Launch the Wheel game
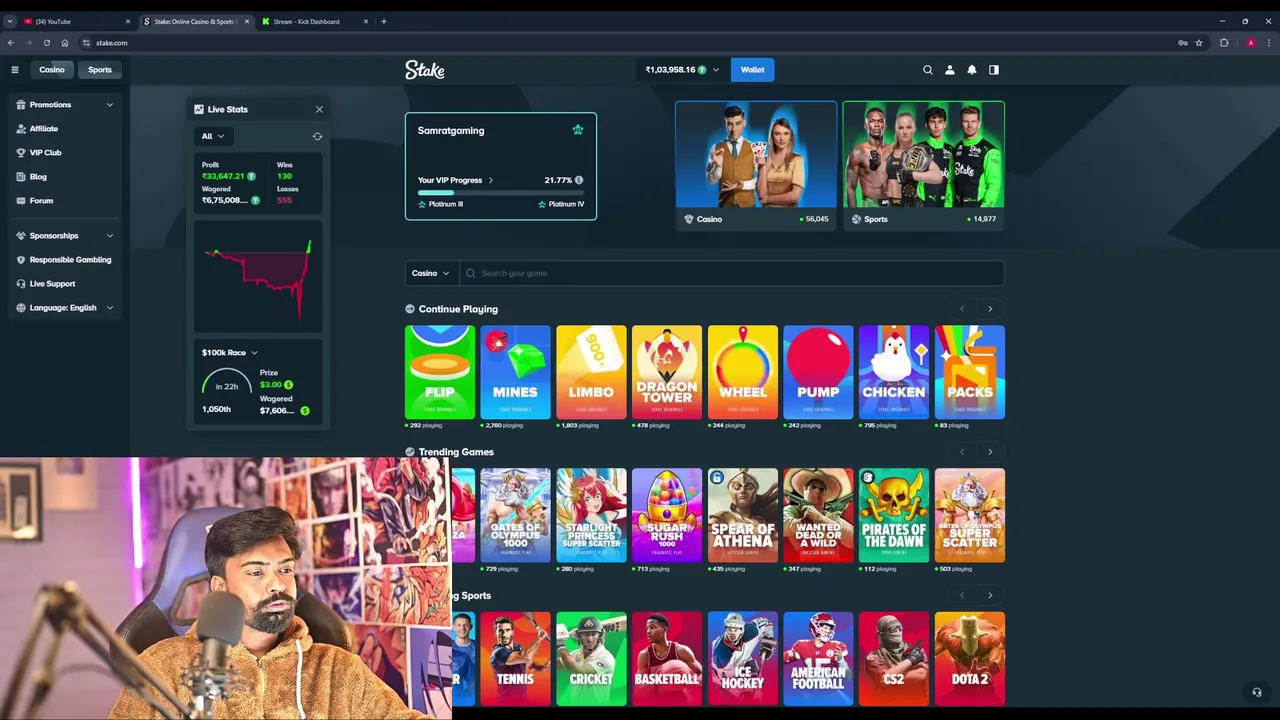This screenshot has width=1280, height=720. [x=743, y=372]
